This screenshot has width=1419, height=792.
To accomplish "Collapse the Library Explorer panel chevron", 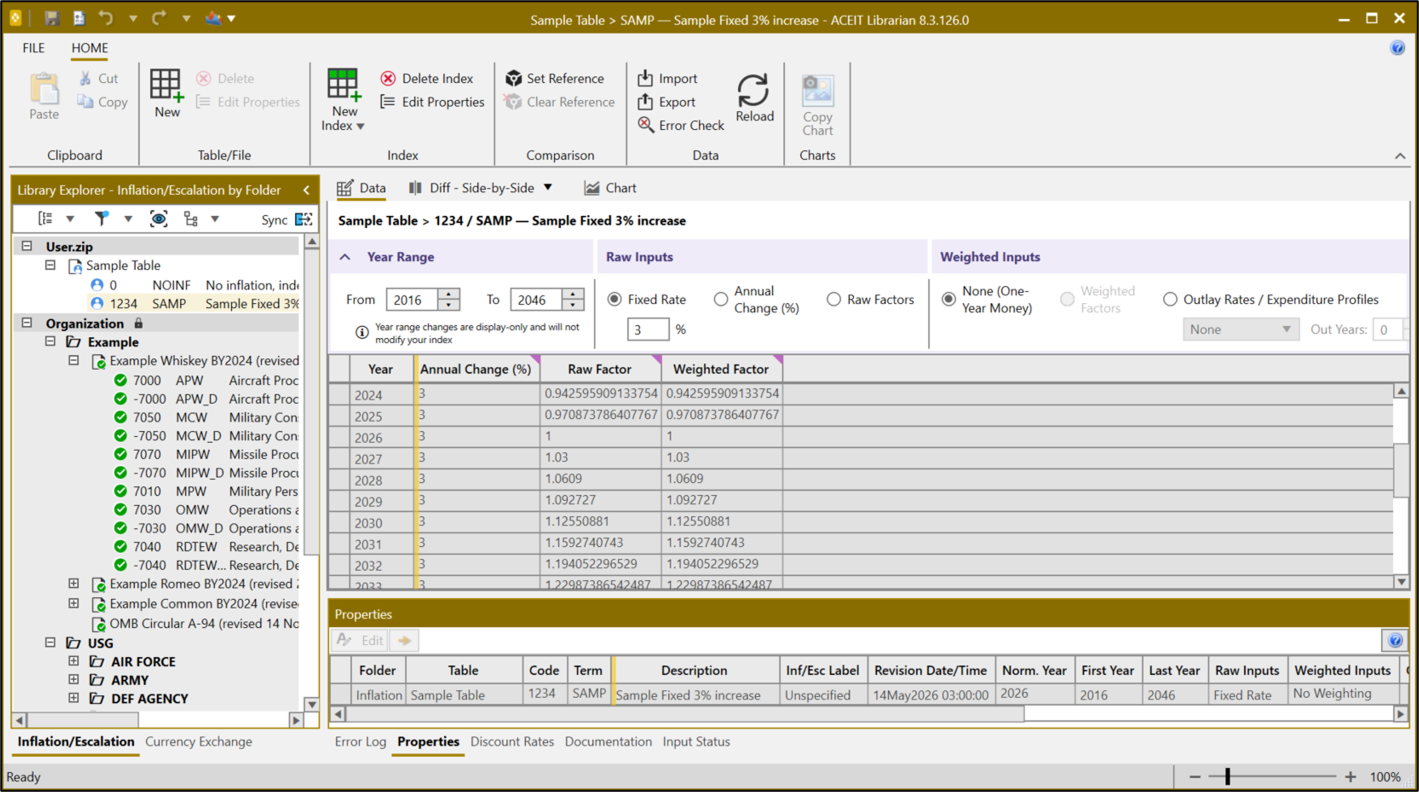I will [x=306, y=190].
